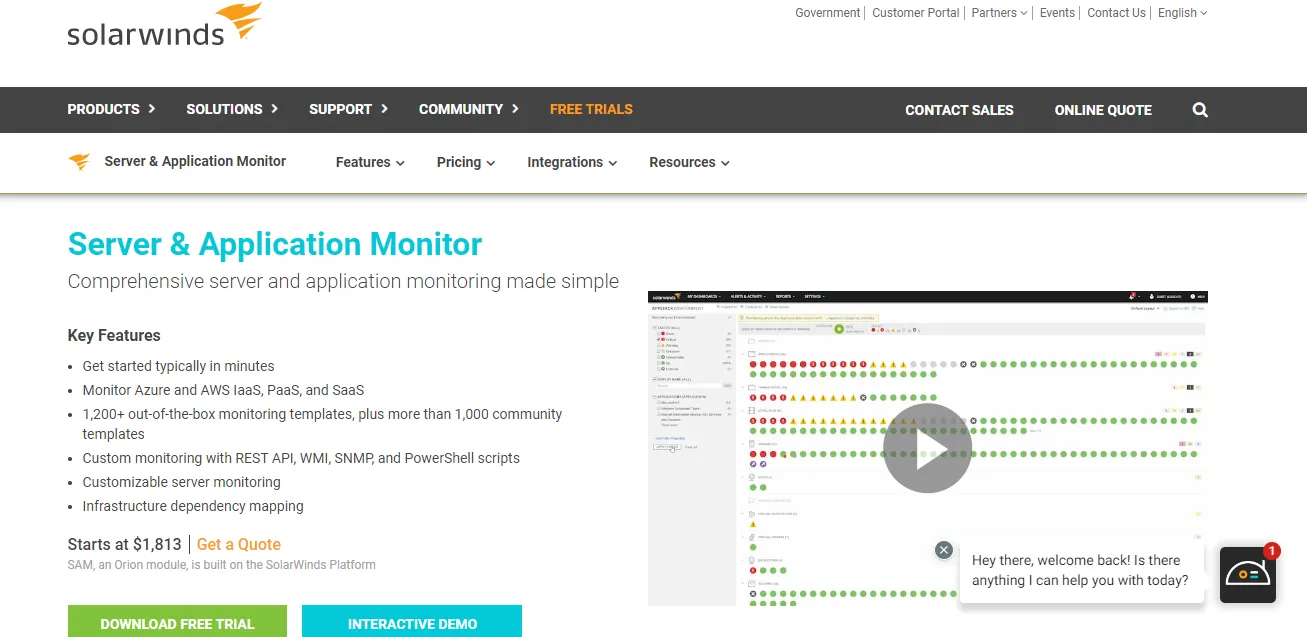
Task: Open the Events page
Action: pos(1057,13)
